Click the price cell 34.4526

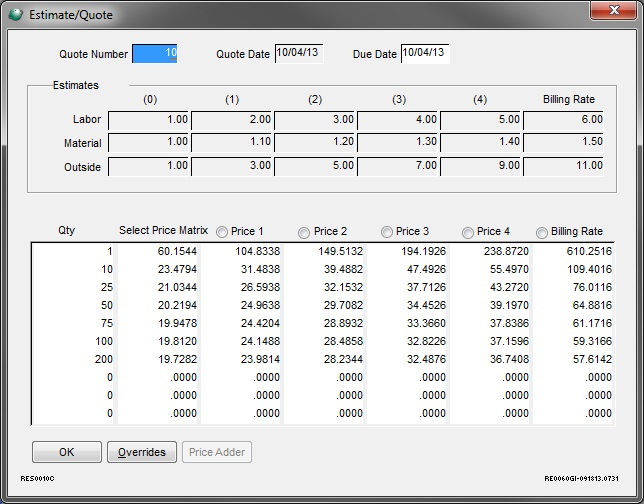coord(407,305)
